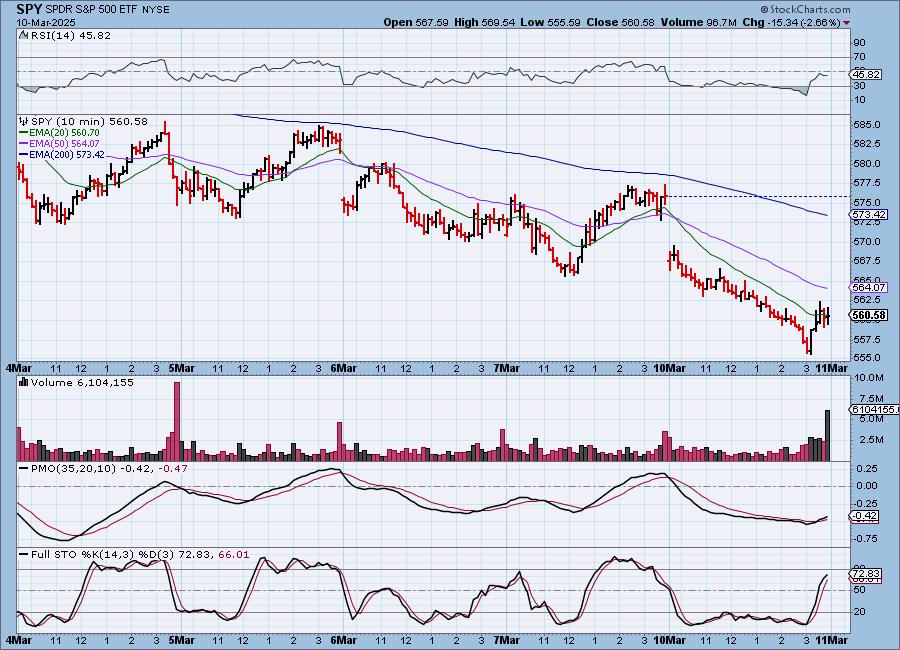The image size is (900, 650).
Task: Click the black Full STO legend line swatch
Action: coord(24,555)
